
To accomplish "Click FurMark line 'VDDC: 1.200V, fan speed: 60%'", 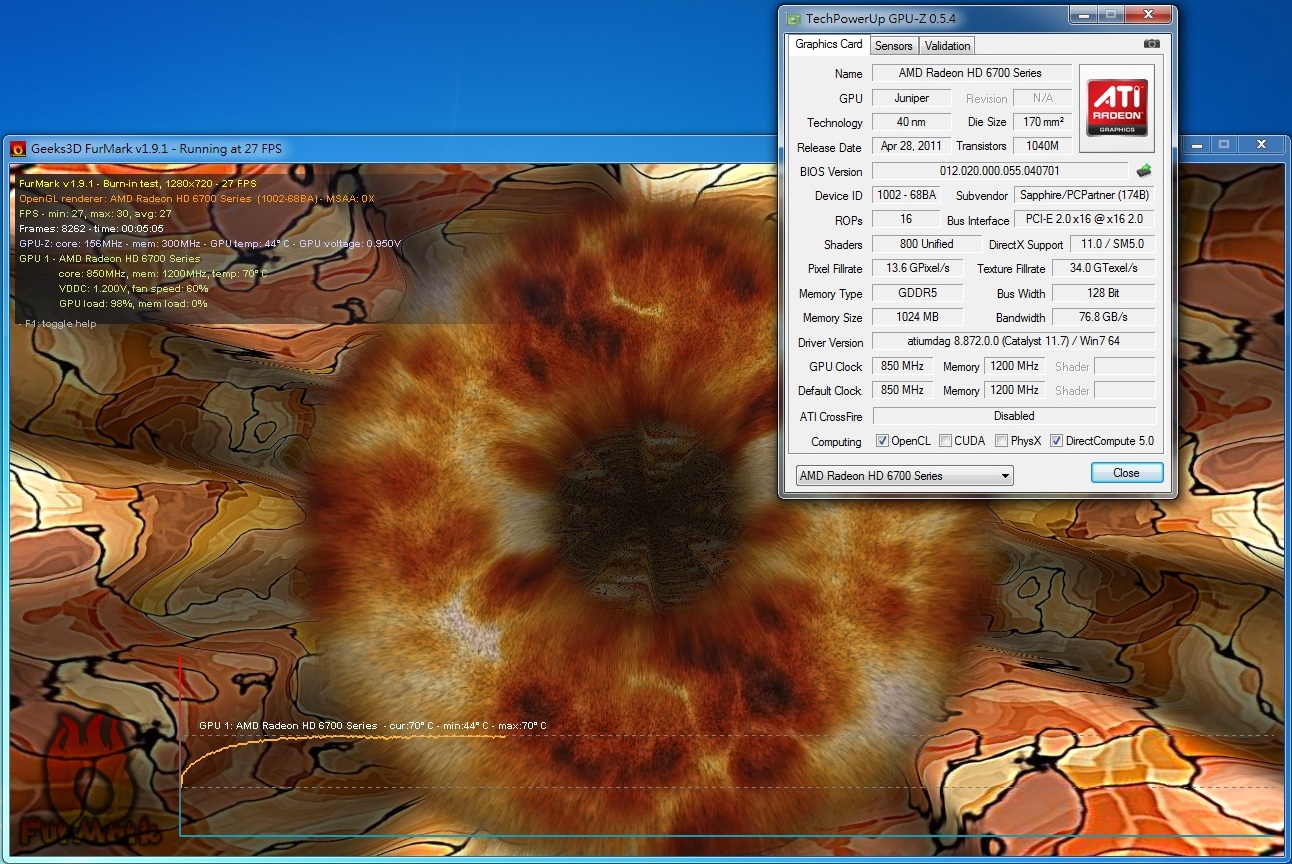I will pyautogui.click(x=133, y=288).
